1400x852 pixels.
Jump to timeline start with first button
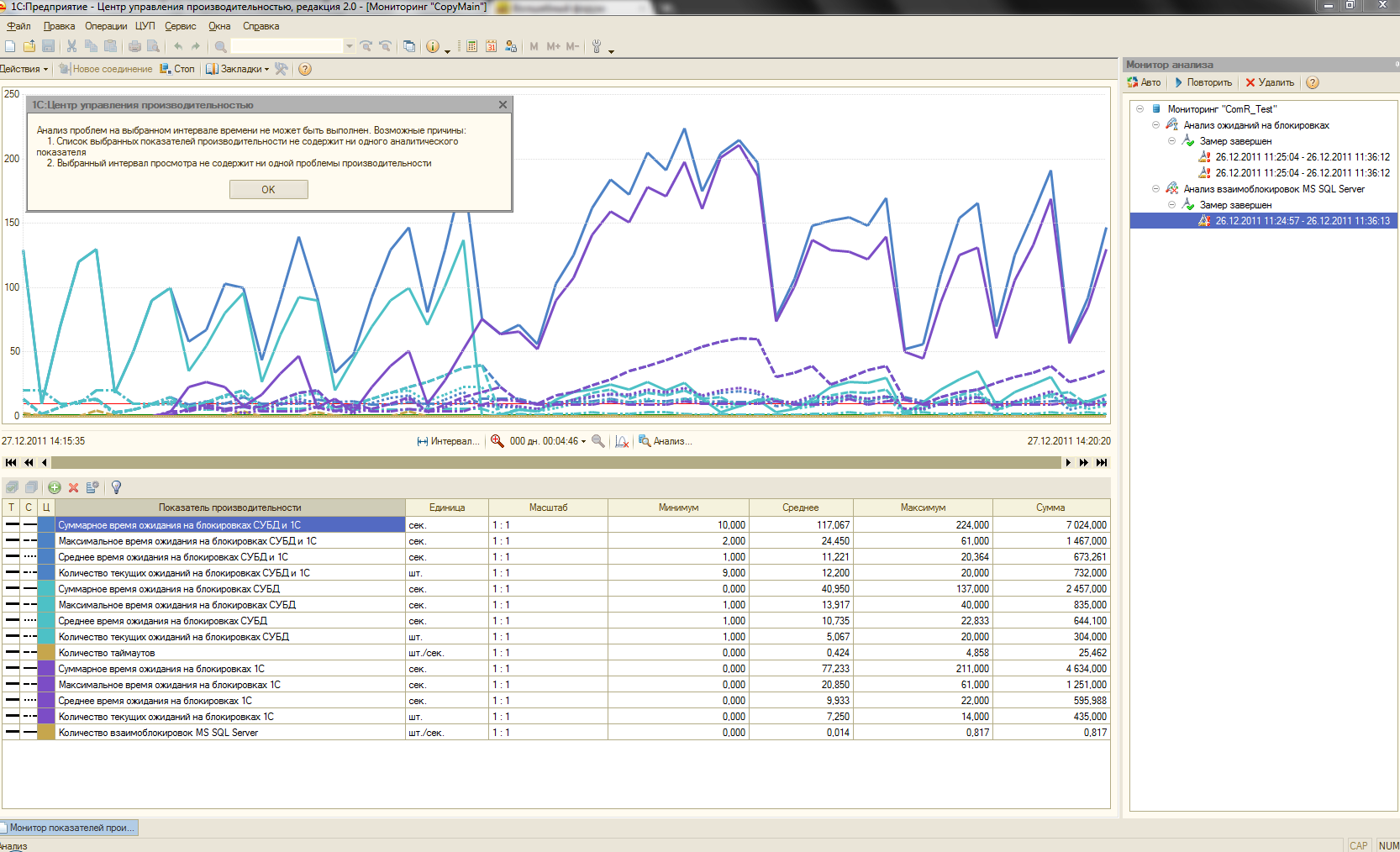click(x=11, y=463)
